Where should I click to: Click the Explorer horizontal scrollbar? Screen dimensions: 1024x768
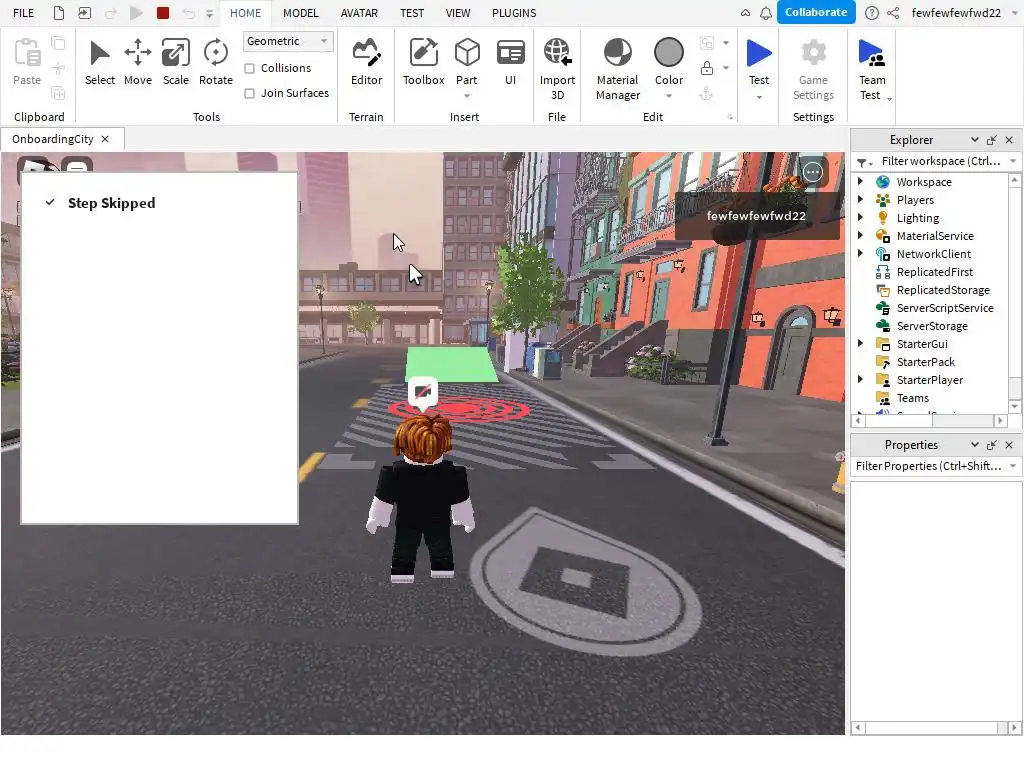pos(929,421)
